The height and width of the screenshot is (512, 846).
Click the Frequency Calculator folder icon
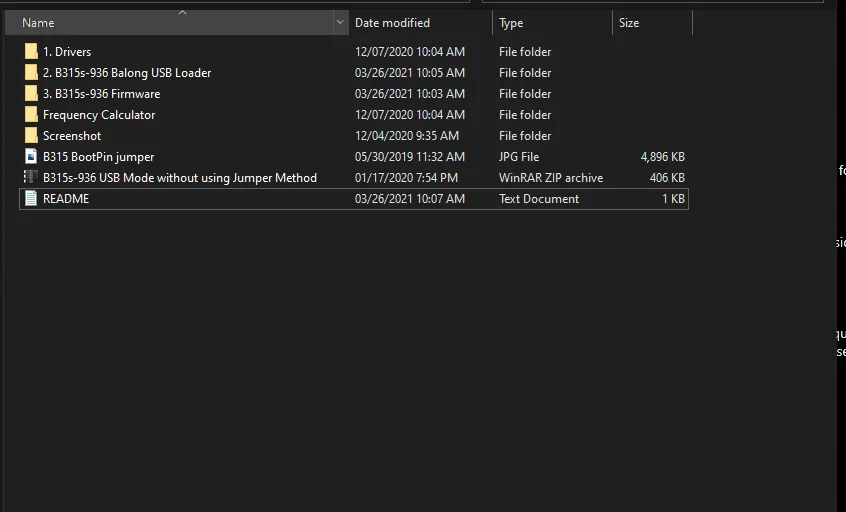click(x=31, y=114)
